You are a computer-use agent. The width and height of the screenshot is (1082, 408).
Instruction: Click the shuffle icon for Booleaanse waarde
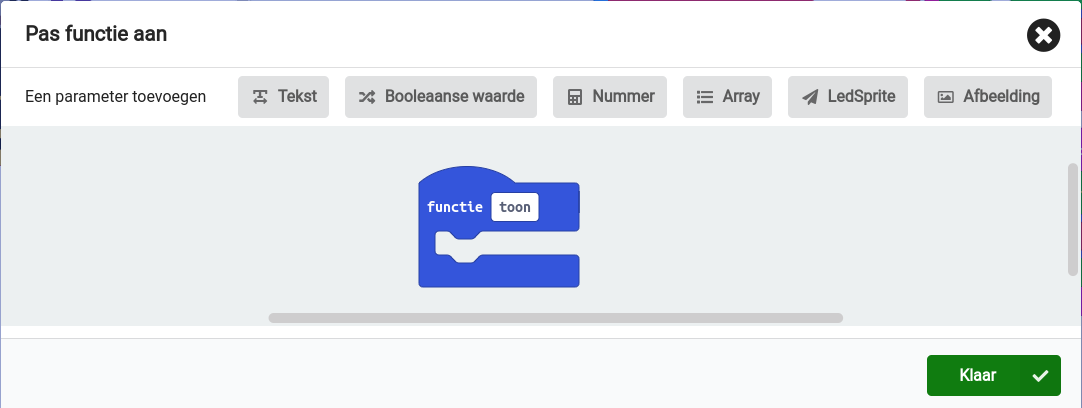[367, 97]
